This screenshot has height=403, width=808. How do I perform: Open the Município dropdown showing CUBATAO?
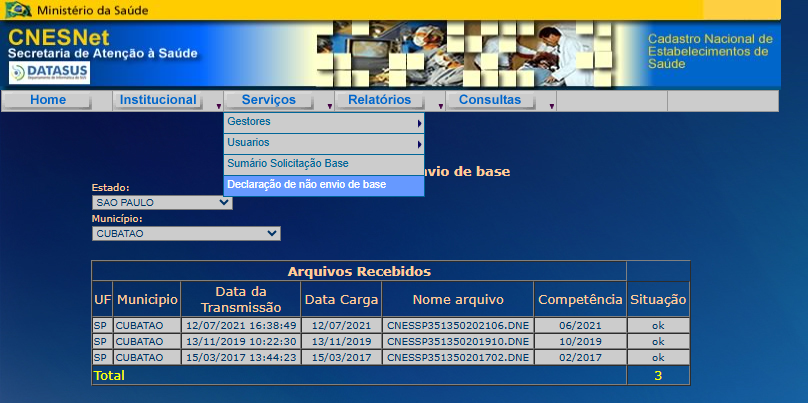coord(186,233)
